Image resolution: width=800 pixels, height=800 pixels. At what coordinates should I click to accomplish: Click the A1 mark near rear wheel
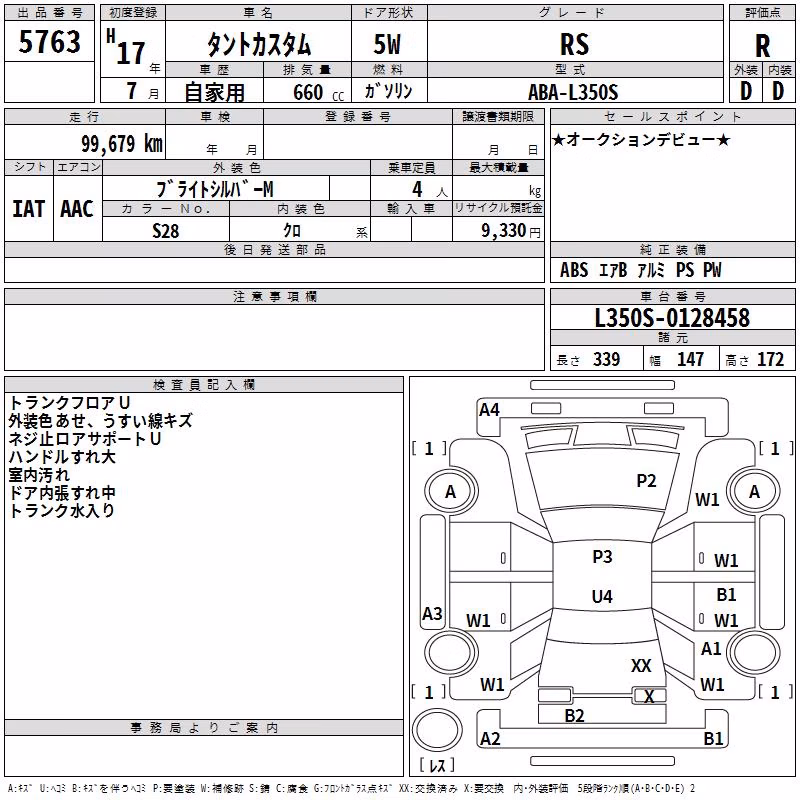[711, 648]
